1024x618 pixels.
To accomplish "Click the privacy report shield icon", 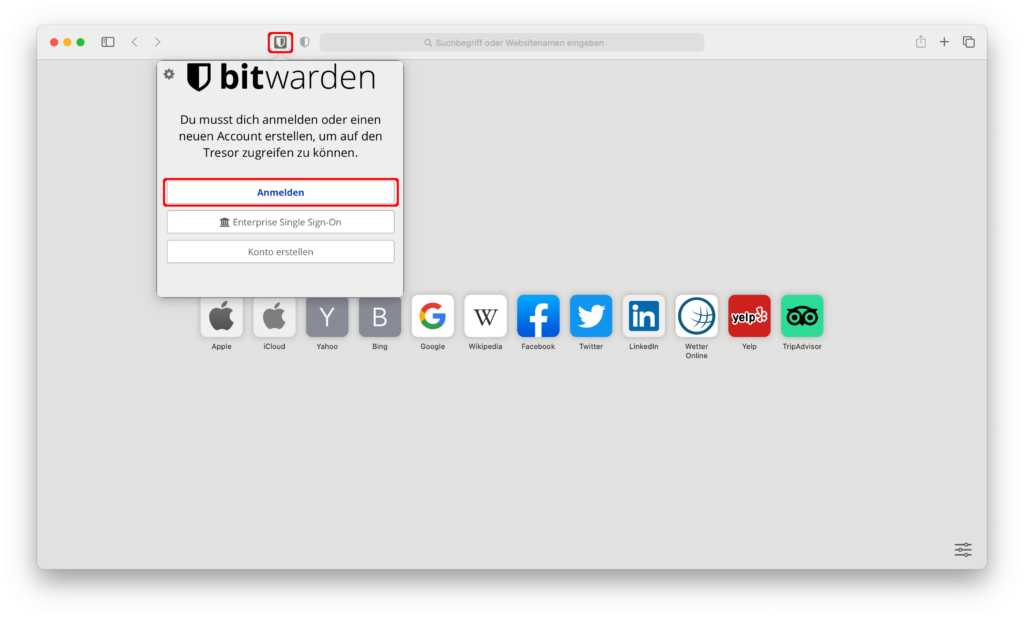I will coord(304,42).
